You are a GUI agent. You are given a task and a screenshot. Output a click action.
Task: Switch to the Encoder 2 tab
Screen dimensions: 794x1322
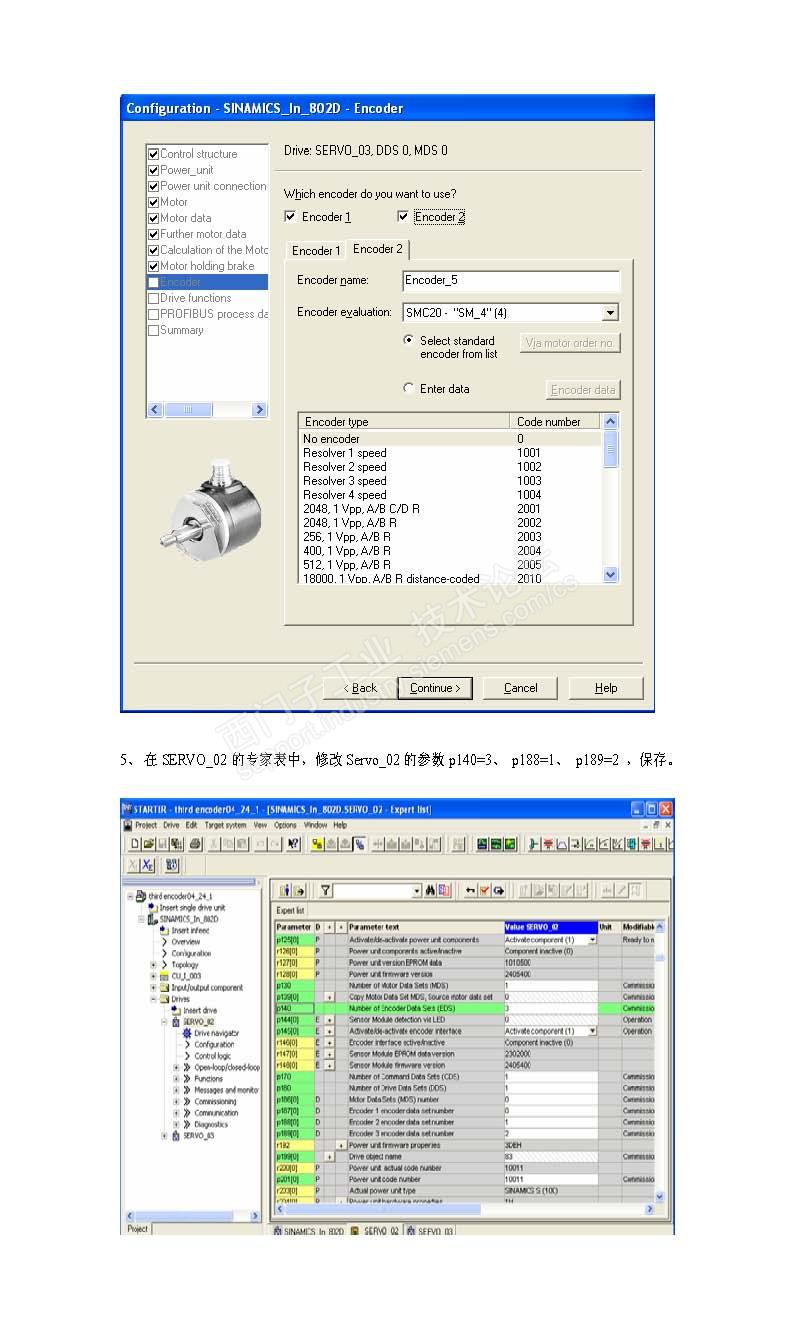(x=378, y=249)
